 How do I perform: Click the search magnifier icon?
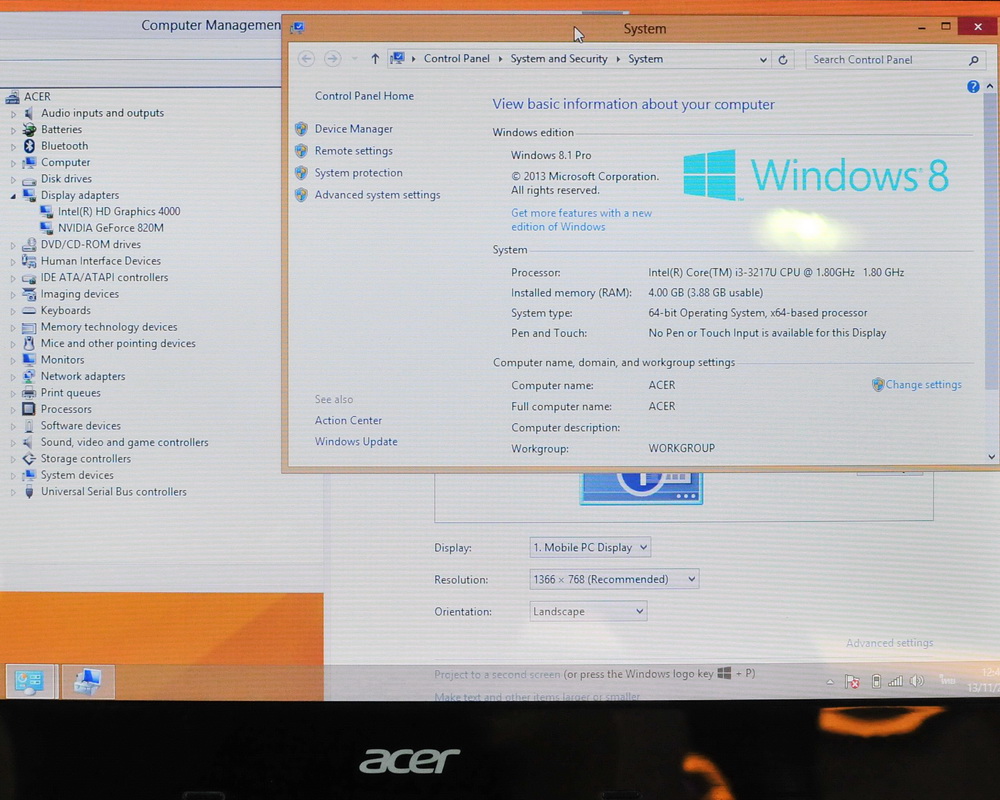[x=973, y=60]
